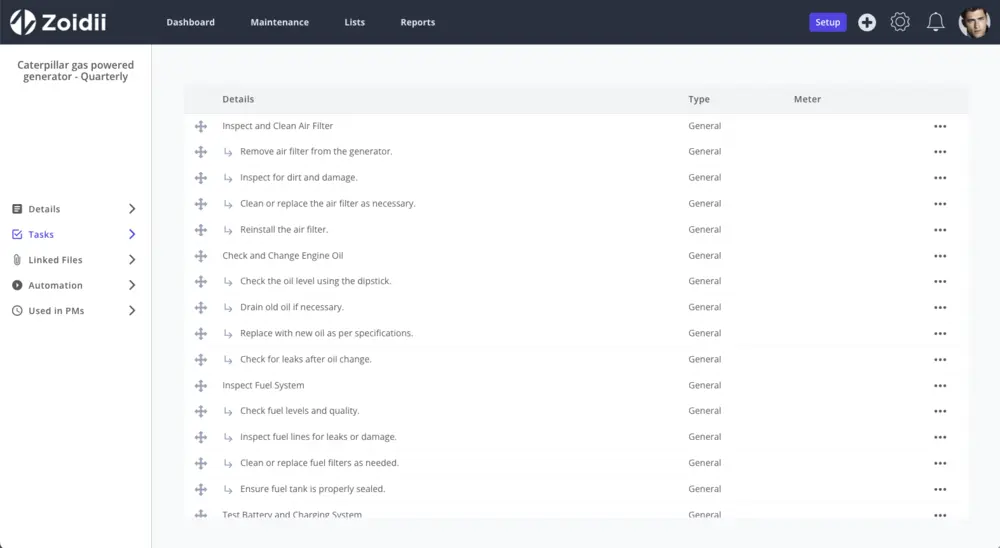Expand the Automation chevron
1000x548 pixels.
(132, 286)
